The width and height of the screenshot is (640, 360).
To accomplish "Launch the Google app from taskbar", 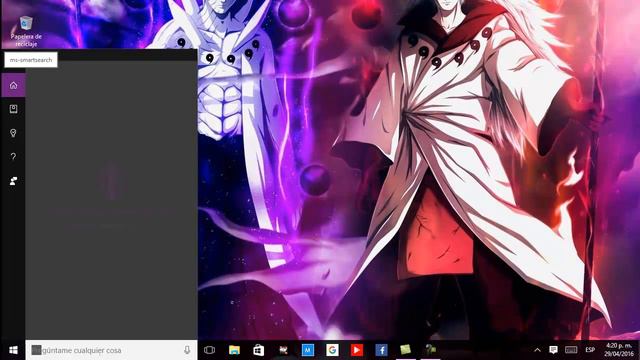I will point(332,350).
